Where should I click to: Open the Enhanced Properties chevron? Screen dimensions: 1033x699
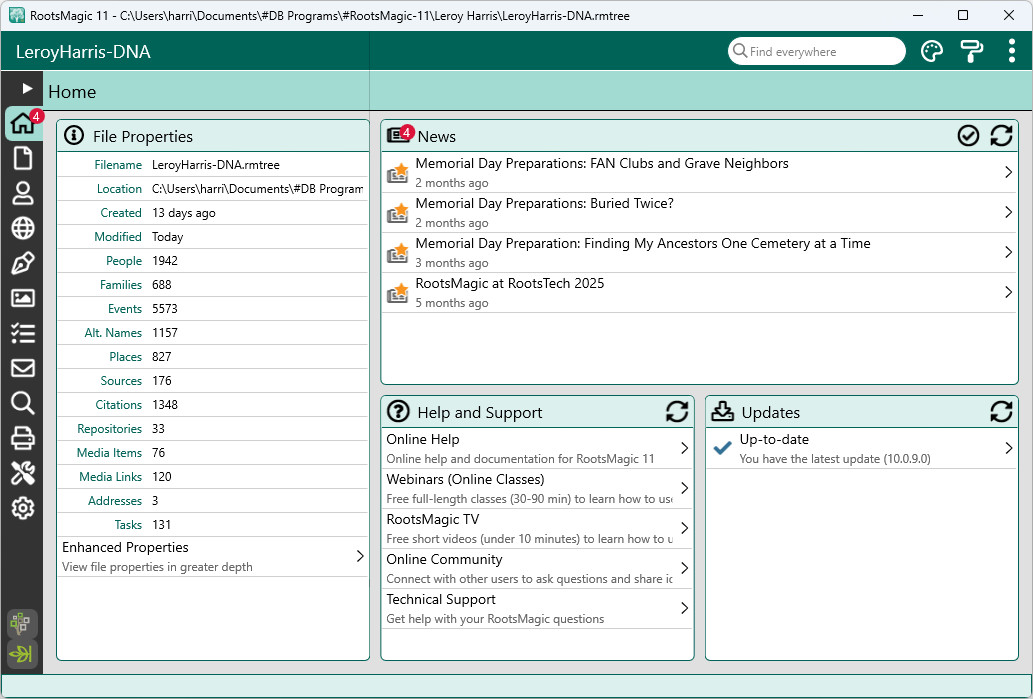[x=360, y=556]
